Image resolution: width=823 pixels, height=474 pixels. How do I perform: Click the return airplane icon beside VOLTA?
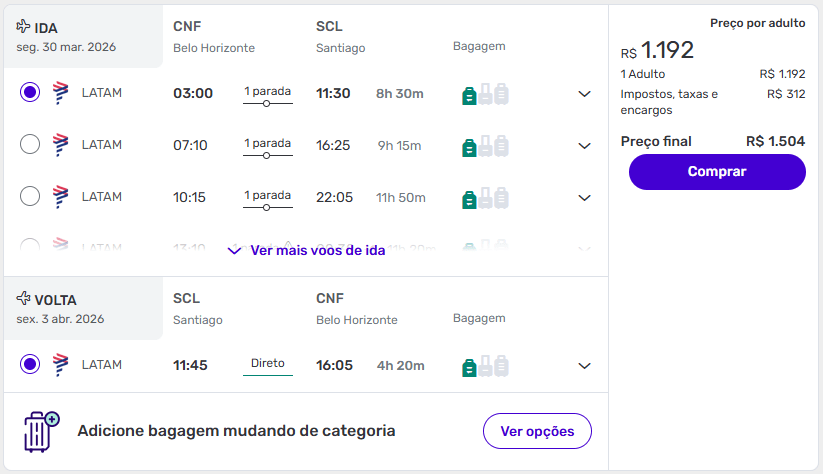(23, 299)
